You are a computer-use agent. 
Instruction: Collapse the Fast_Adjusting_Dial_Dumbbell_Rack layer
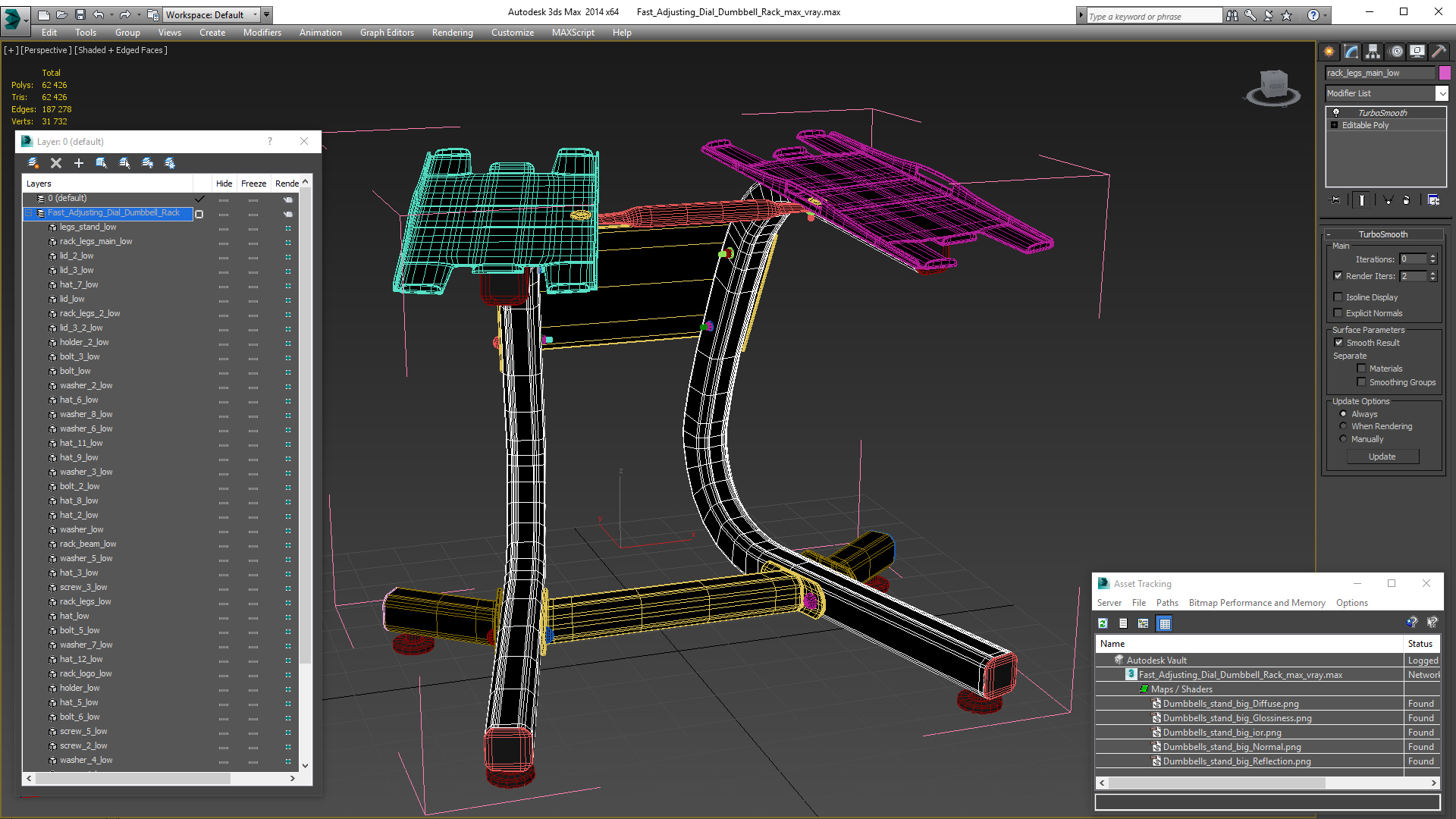(x=30, y=213)
